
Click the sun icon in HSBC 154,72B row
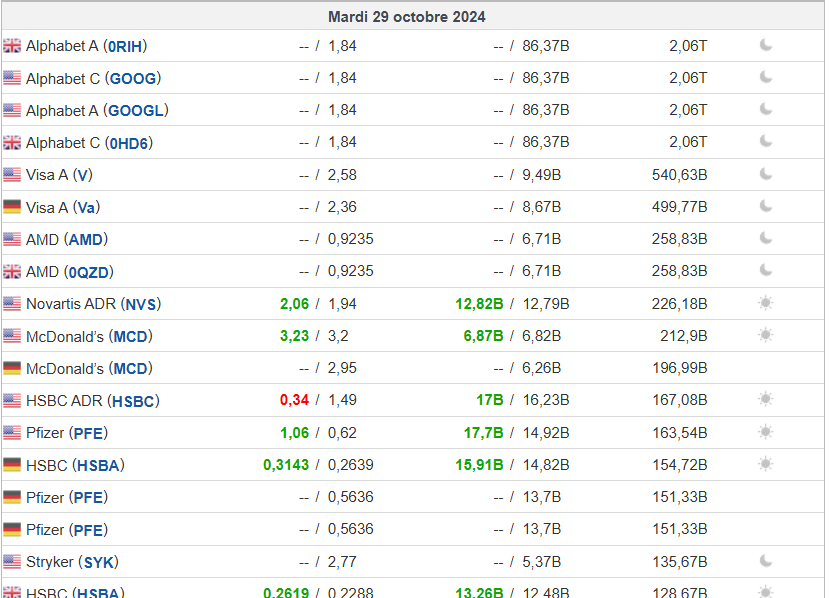766,465
